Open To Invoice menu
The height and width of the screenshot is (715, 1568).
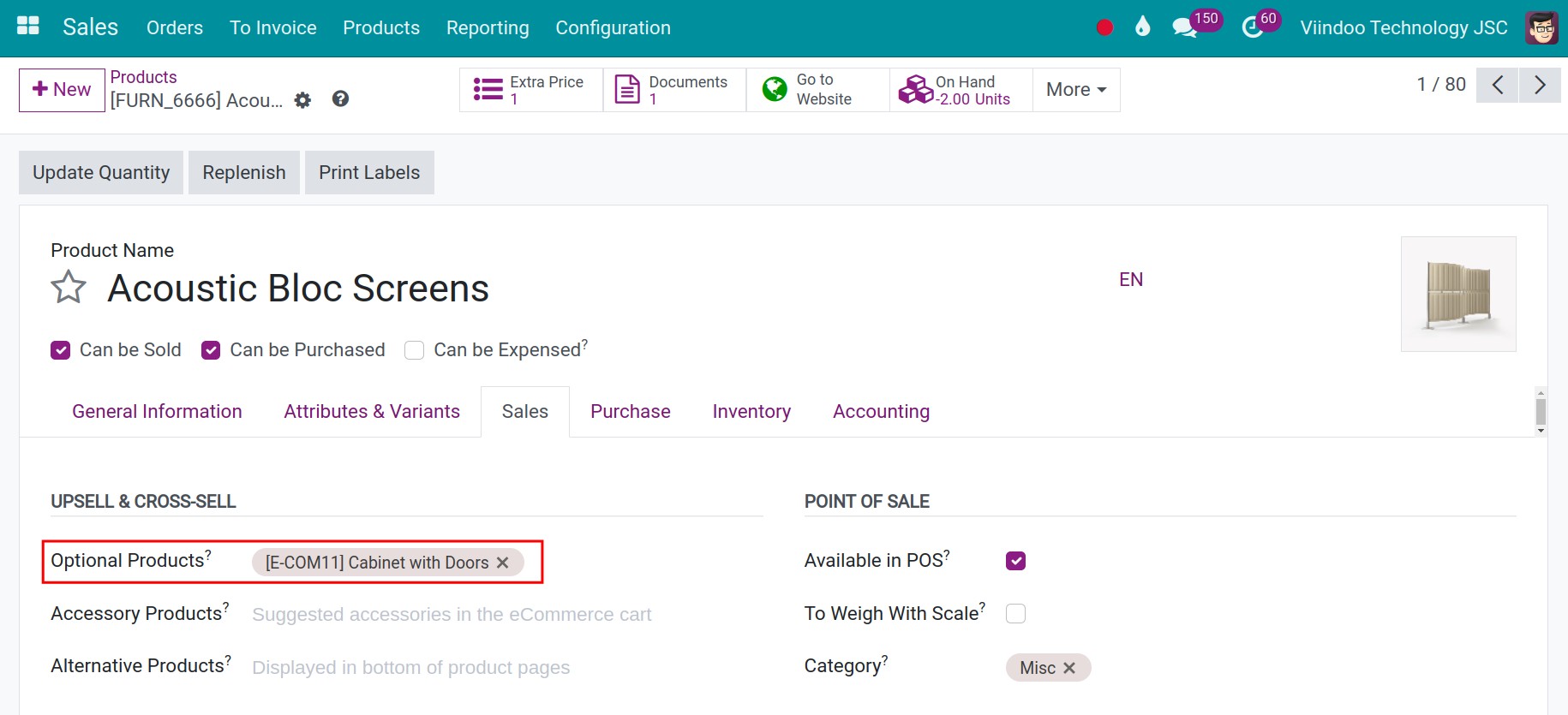273,27
